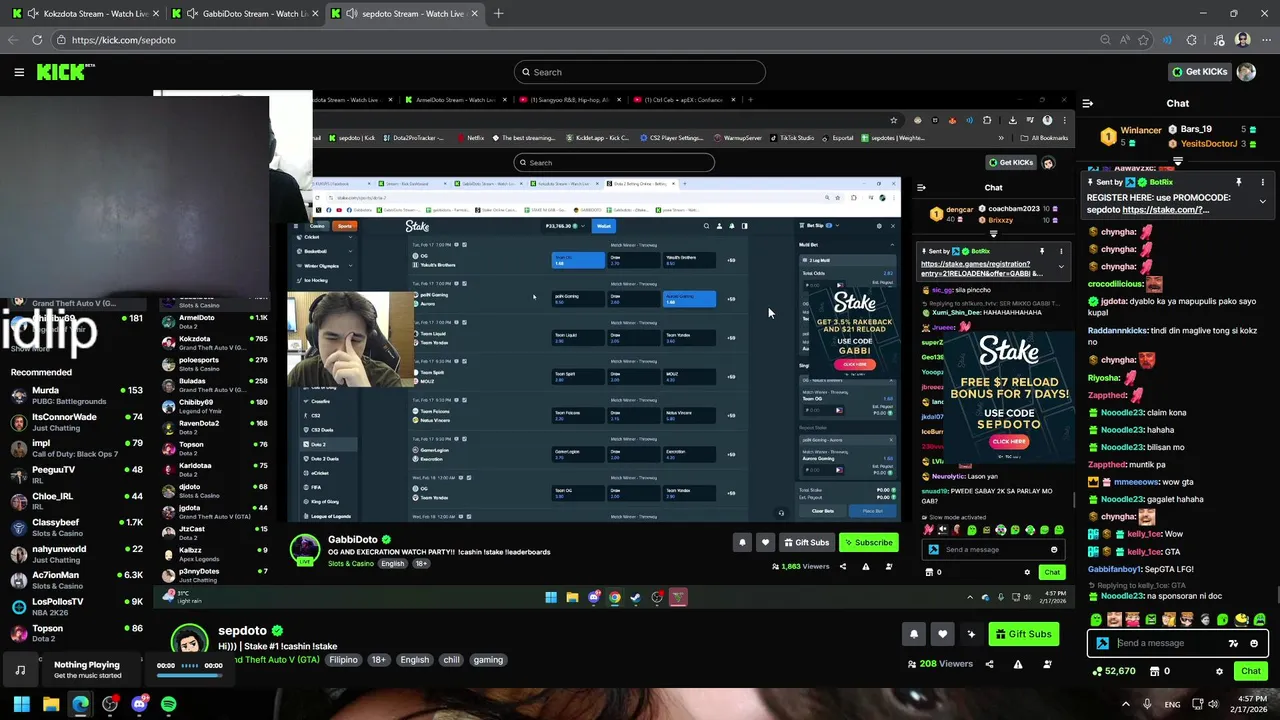Zoom out icon in address bar
The width and height of the screenshot is (1280, 720).
(x=1105, y=40)
